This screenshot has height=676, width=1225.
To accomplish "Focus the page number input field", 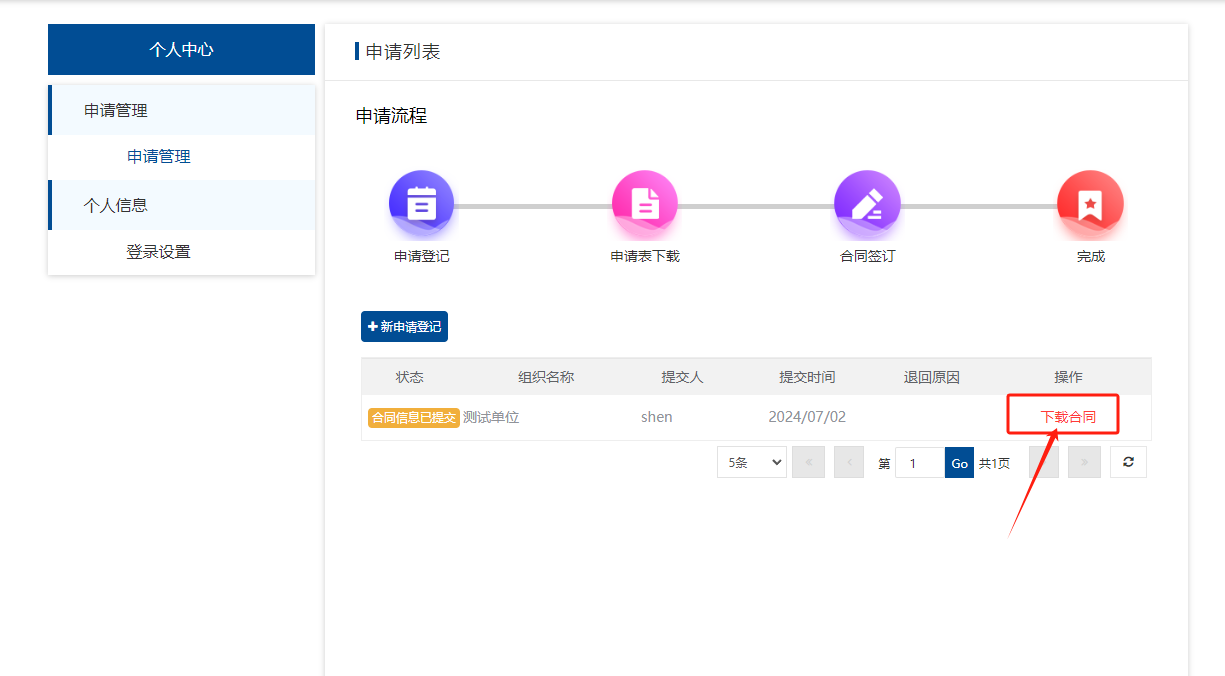I will [x=920, y=463].
